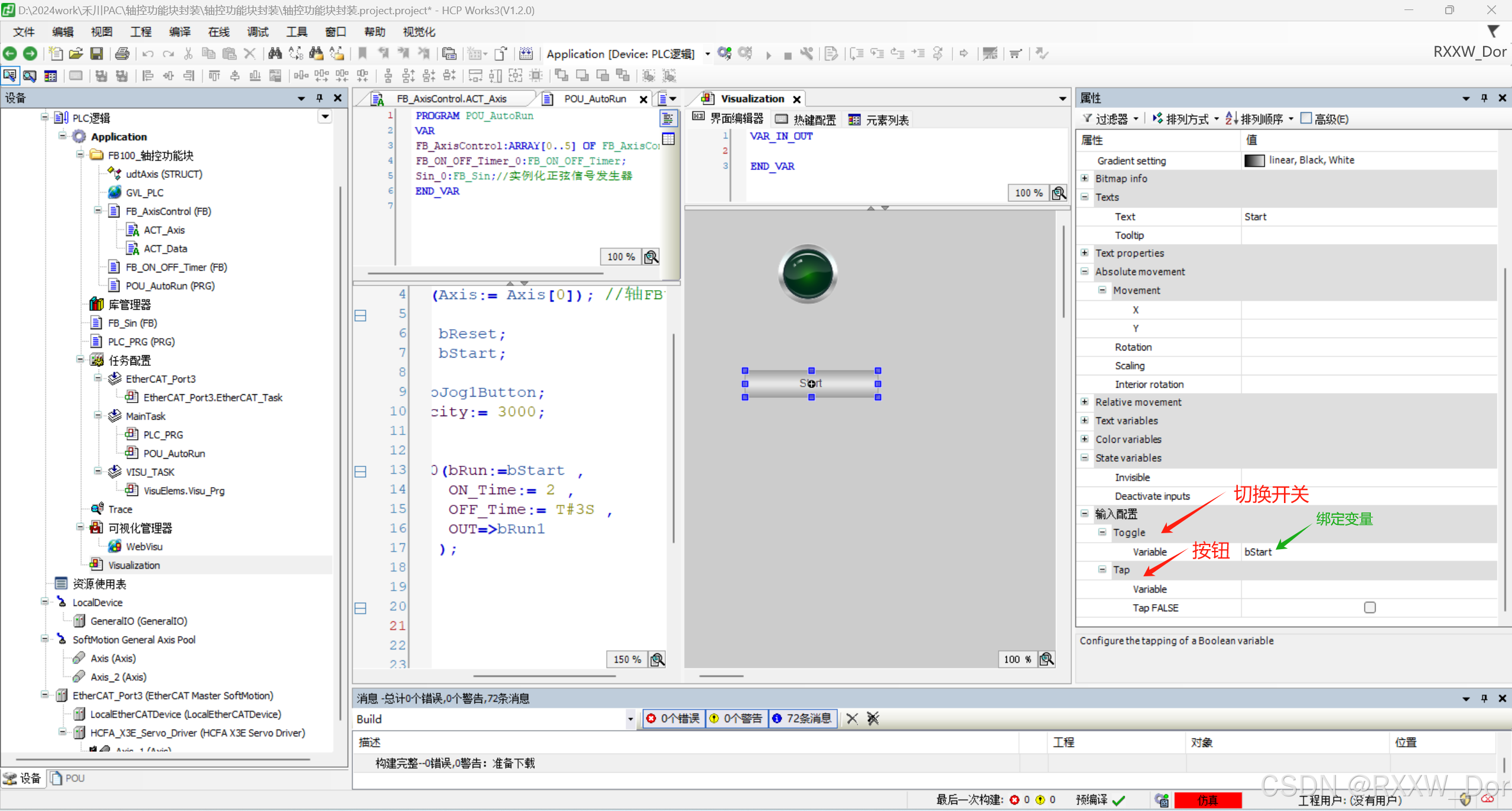The image size is (1512, 811).
Task: Open the Application device dropdown
Action: 707,54
